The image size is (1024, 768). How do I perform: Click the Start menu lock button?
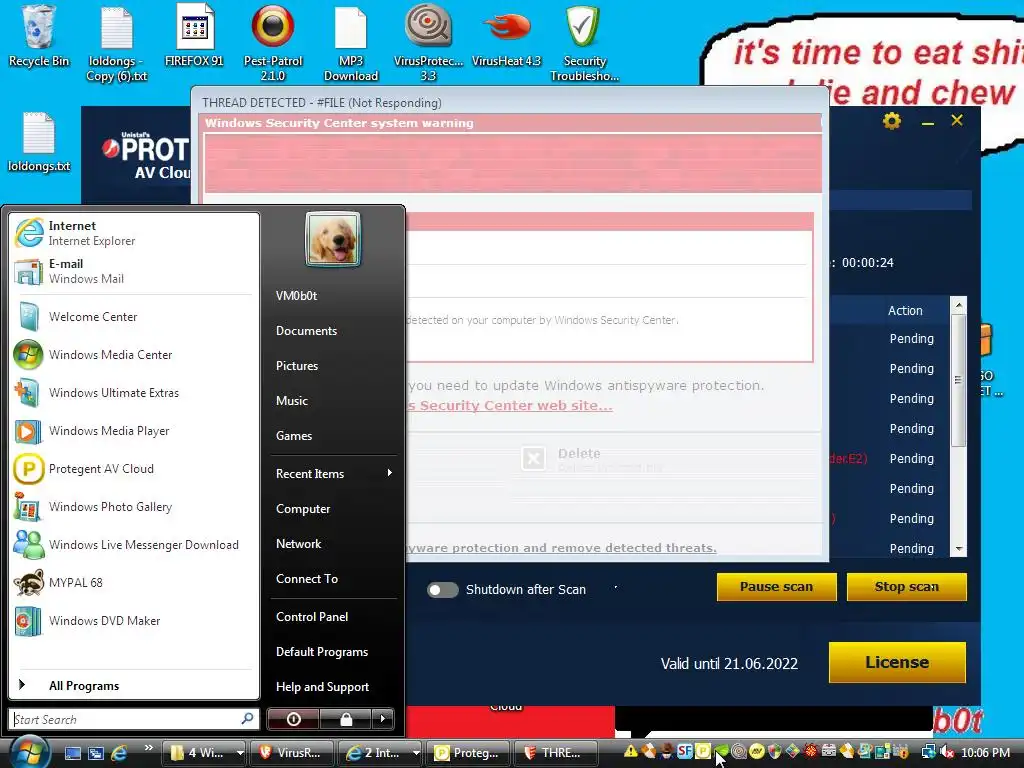click(x=345, y=719)
